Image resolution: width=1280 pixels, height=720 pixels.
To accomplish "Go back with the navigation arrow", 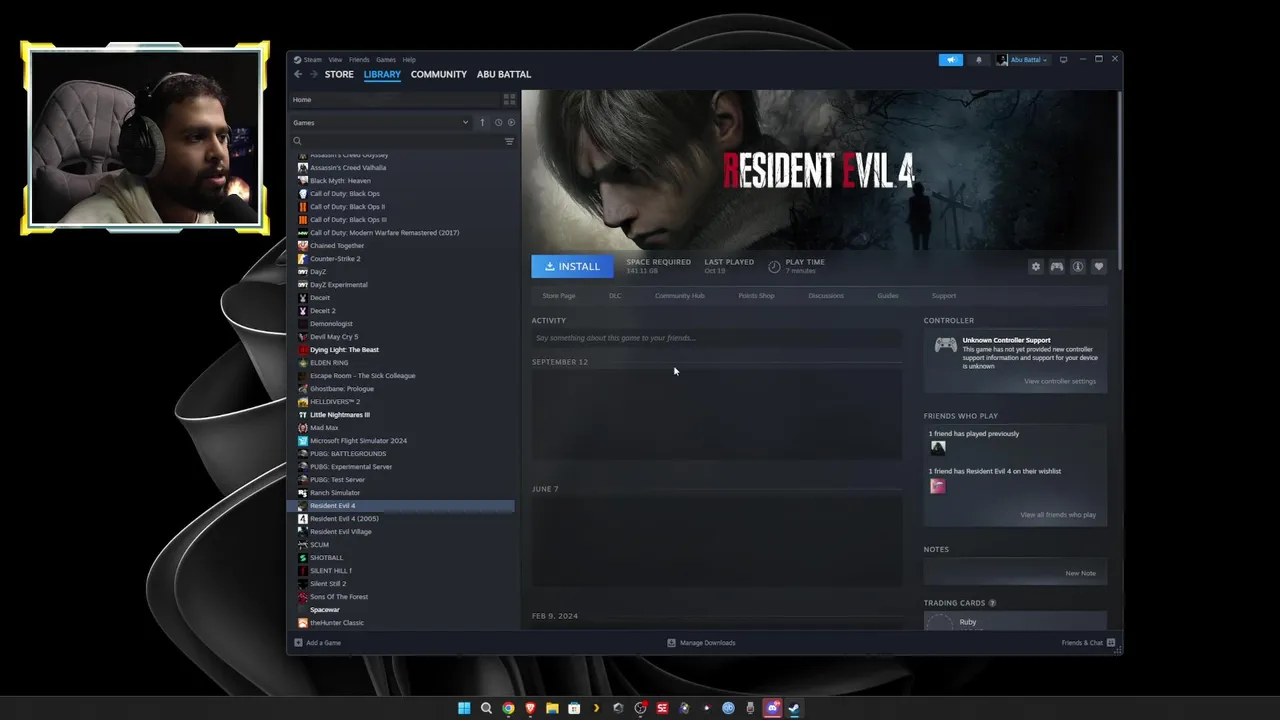I will tap(298, 74).
